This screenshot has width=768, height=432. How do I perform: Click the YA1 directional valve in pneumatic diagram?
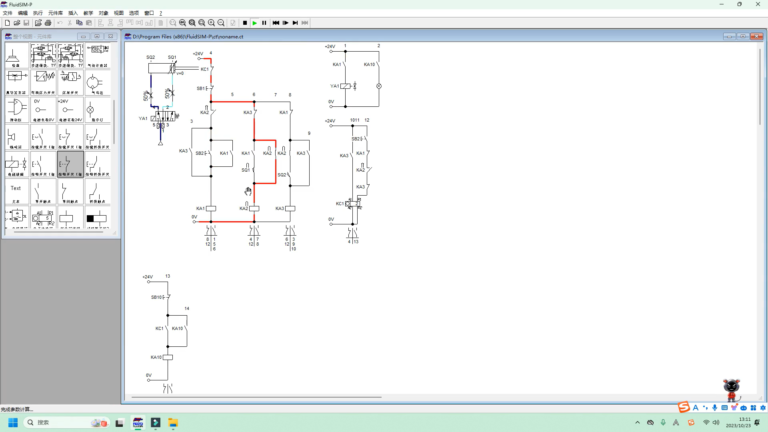[x=163, y=117]
